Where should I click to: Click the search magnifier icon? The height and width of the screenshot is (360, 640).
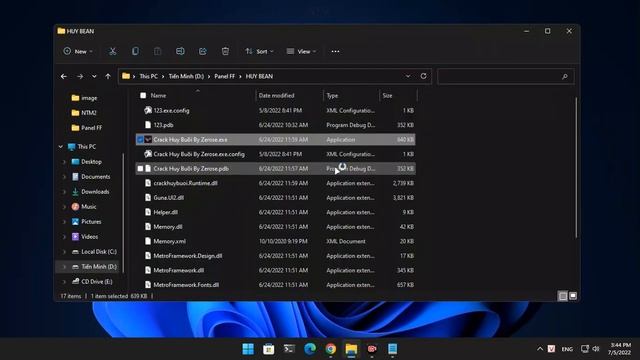(564, 76)
